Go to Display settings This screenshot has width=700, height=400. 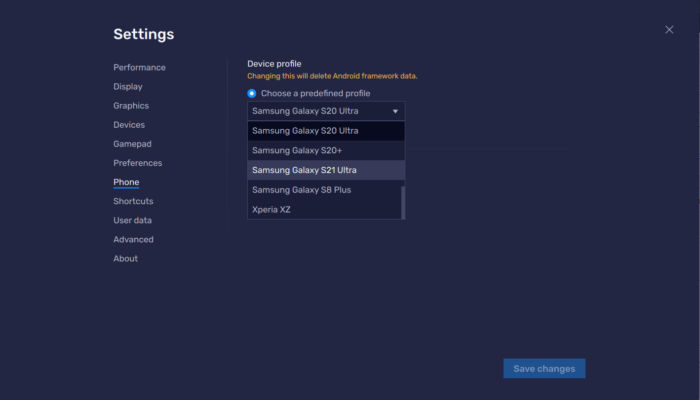tap(128, 86)
